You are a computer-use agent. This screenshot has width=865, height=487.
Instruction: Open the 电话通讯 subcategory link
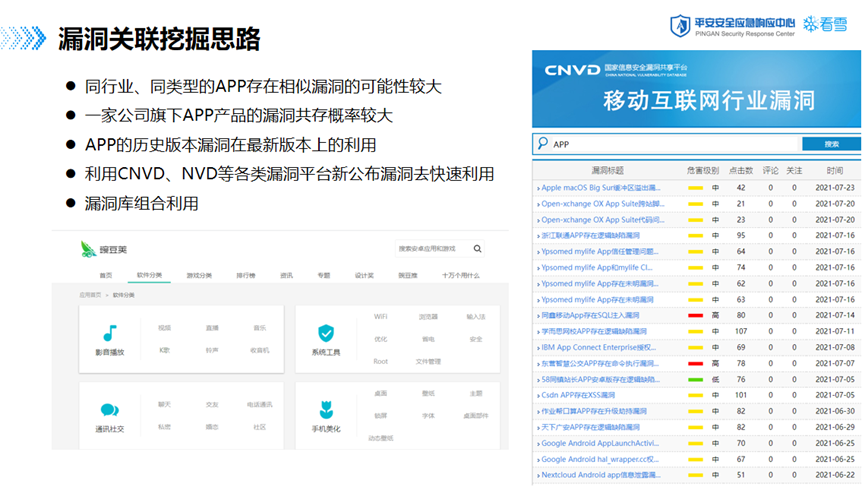point(259,404)
